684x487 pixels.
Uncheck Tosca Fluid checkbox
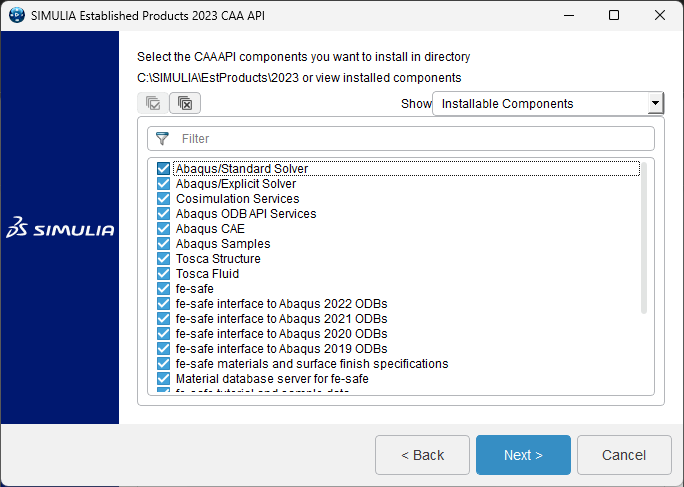(x=164, y=274)
